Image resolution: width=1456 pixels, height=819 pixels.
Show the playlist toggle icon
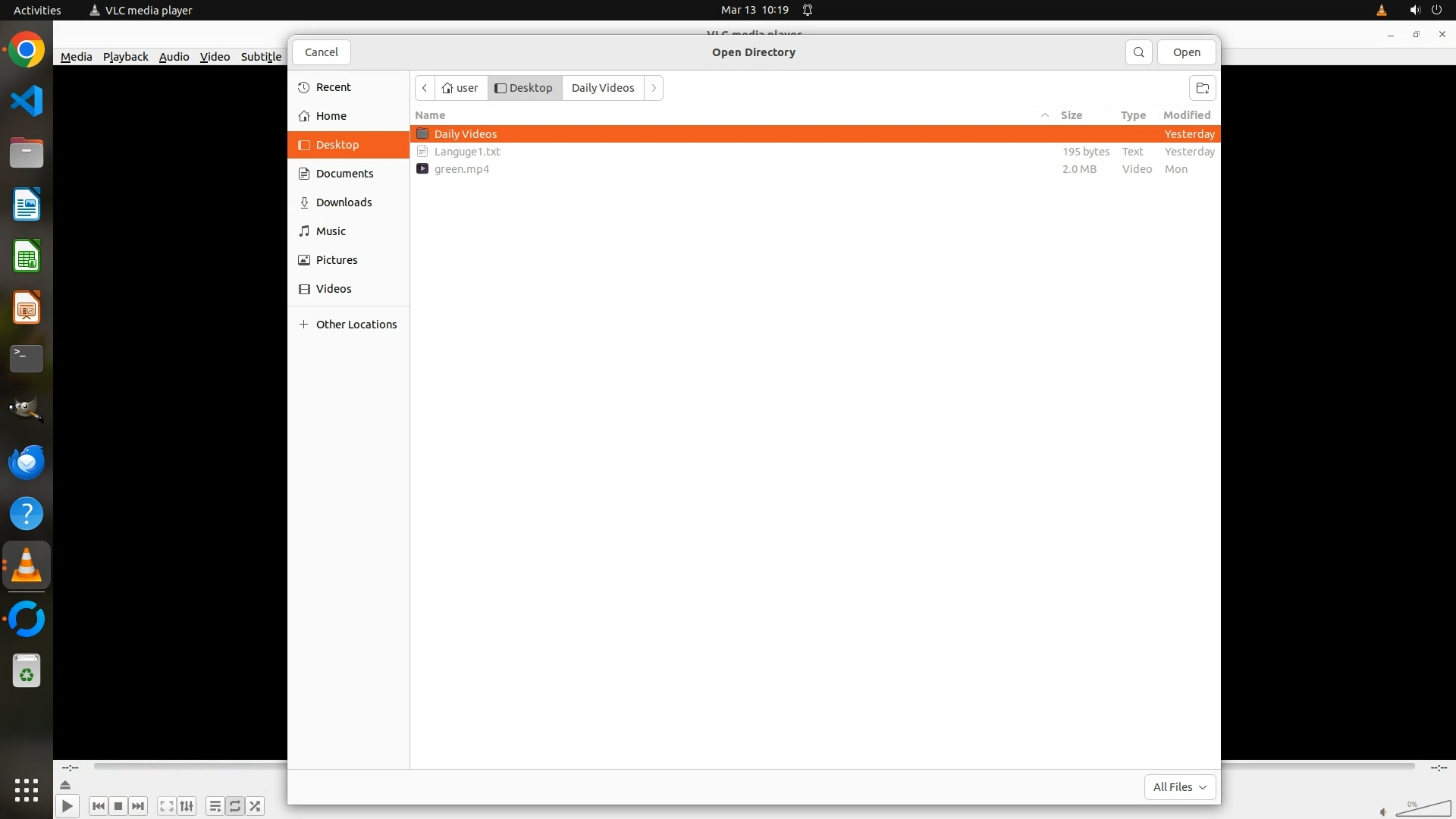(215, 806)
